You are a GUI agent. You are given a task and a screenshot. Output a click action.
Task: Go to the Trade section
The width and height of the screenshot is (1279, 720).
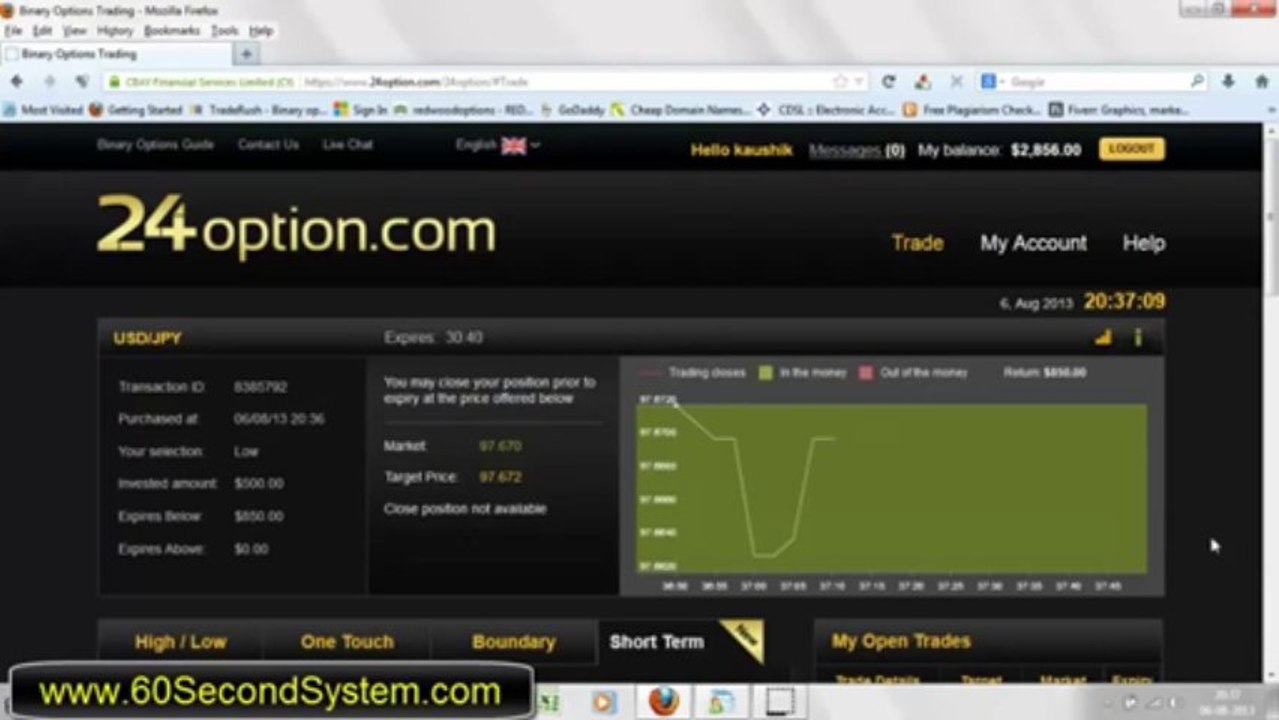coord(917,243)
